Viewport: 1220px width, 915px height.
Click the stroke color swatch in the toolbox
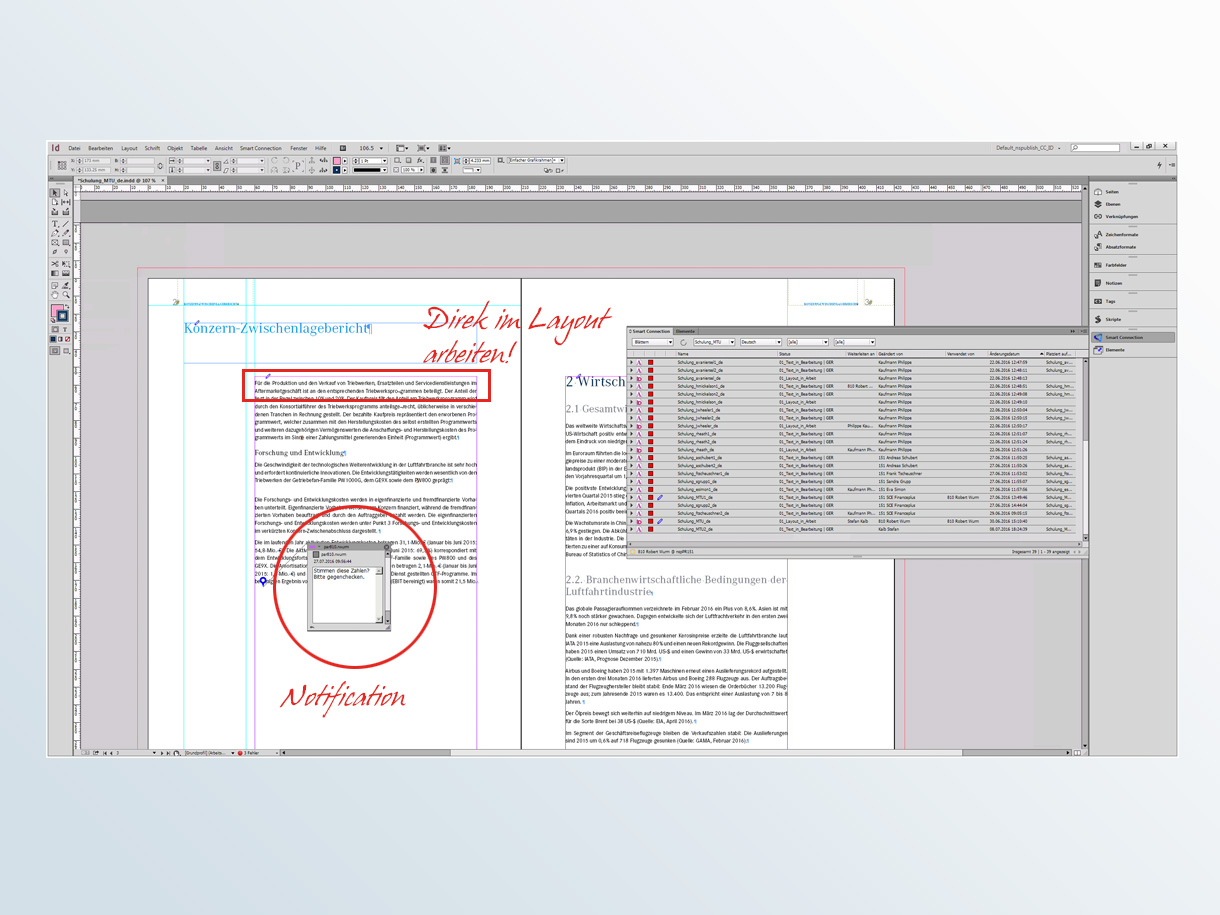pos(63,317)
